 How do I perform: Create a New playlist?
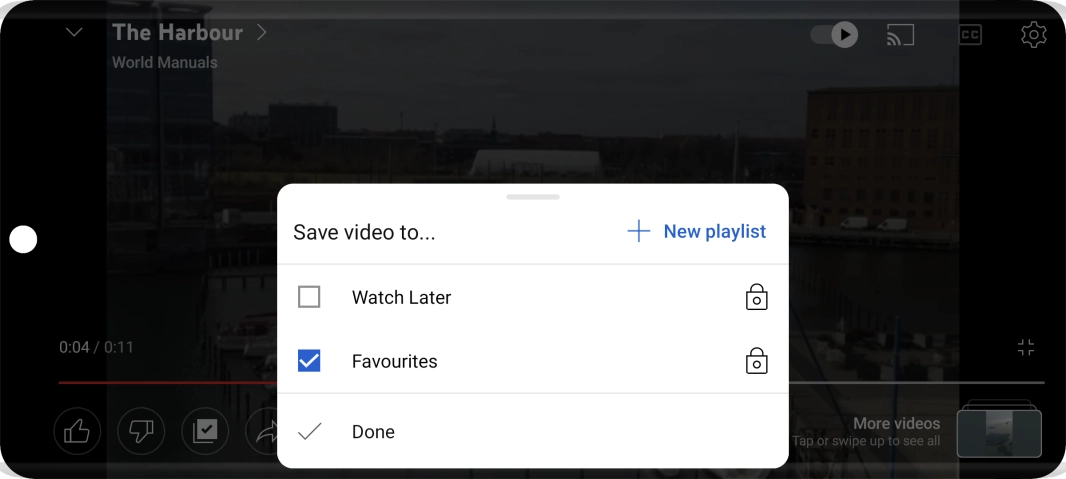tap(697, 232)
